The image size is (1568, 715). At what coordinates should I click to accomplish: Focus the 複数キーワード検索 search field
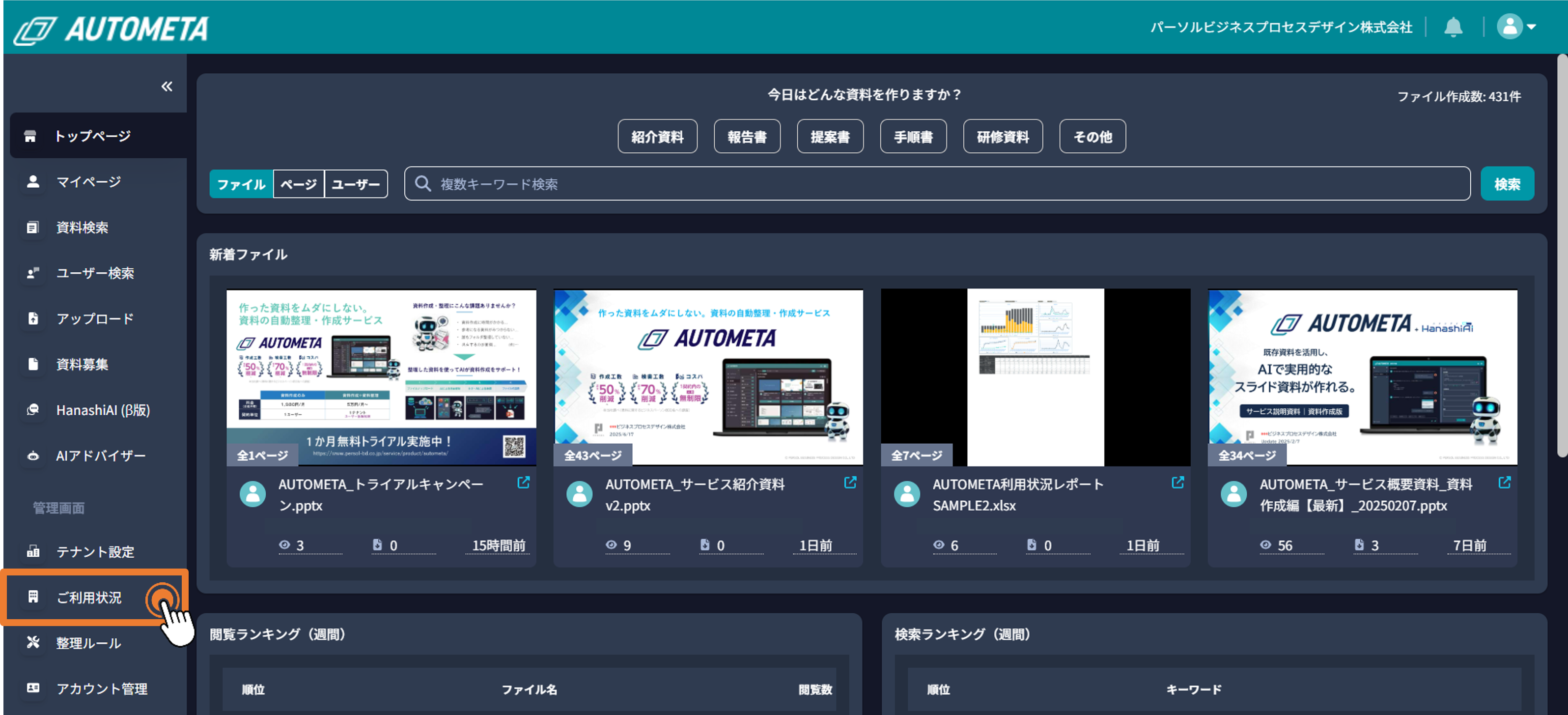tap(937, 183)
